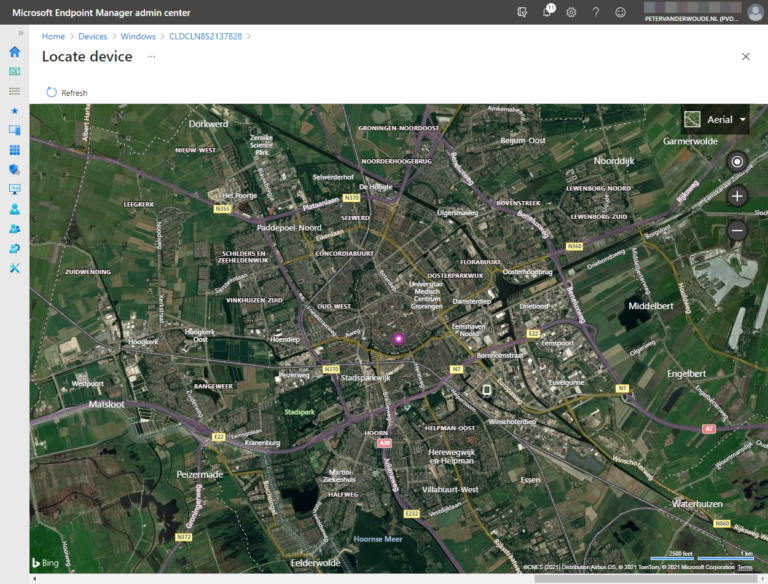Click the Refresh button

(x=67, y=93)
